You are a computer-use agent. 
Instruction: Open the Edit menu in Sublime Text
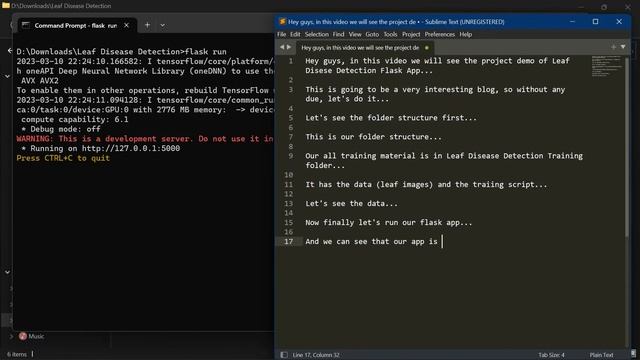(295, 34)
